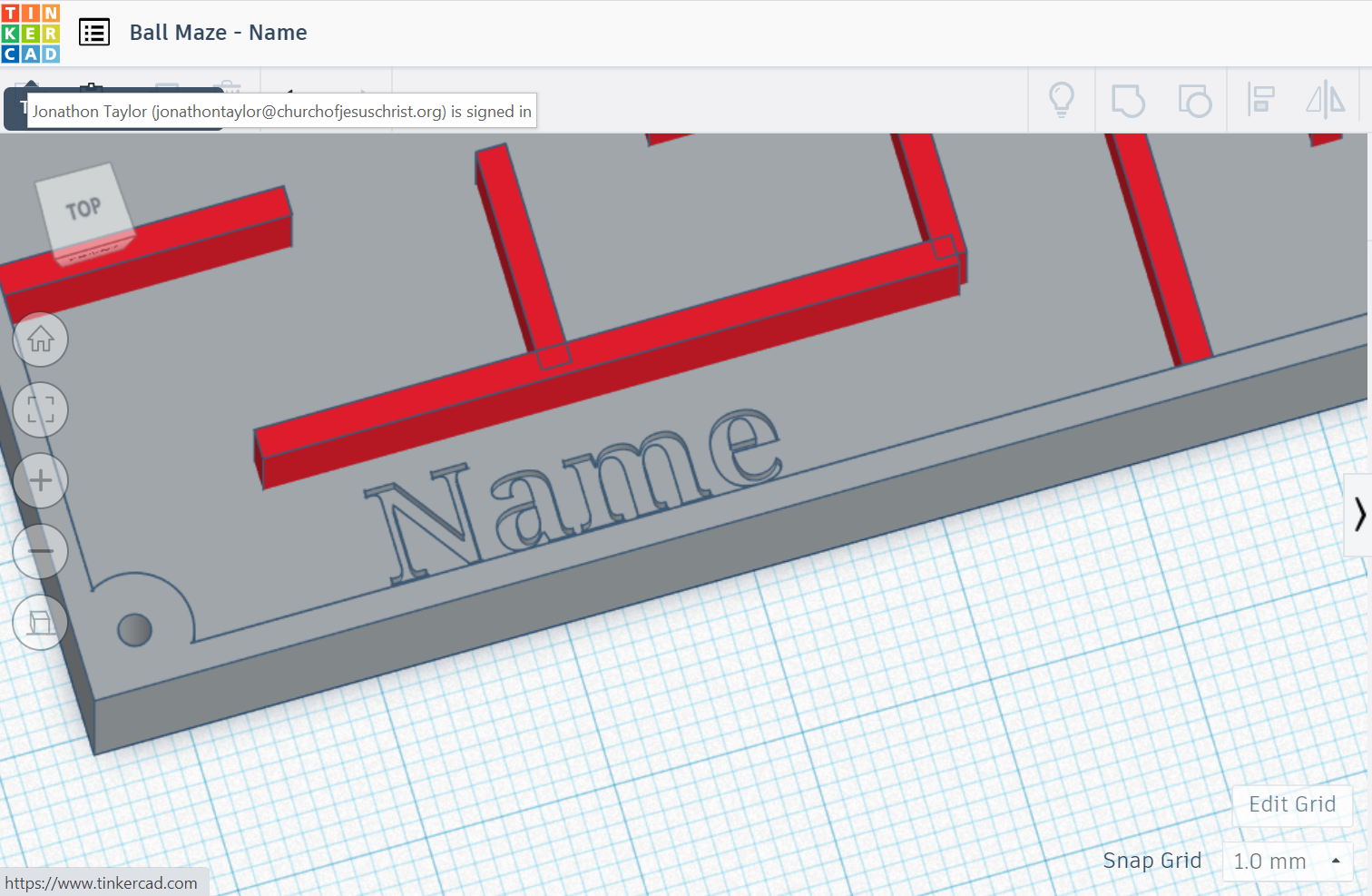
Task: Click the Tinkercad logo
Action: pos(30,32)
